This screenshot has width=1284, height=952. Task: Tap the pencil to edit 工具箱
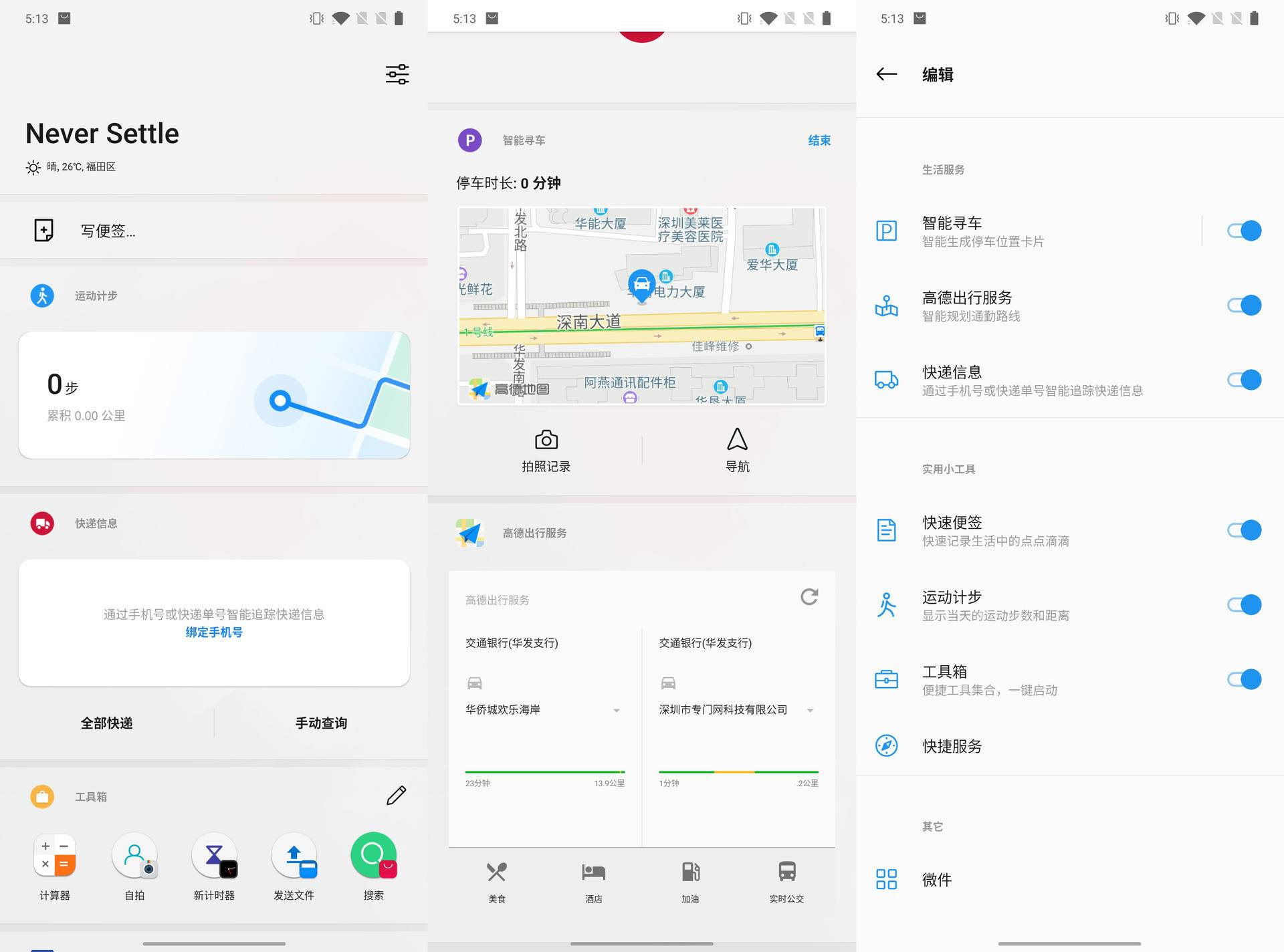pyautogui.click(x=396, y=796)
